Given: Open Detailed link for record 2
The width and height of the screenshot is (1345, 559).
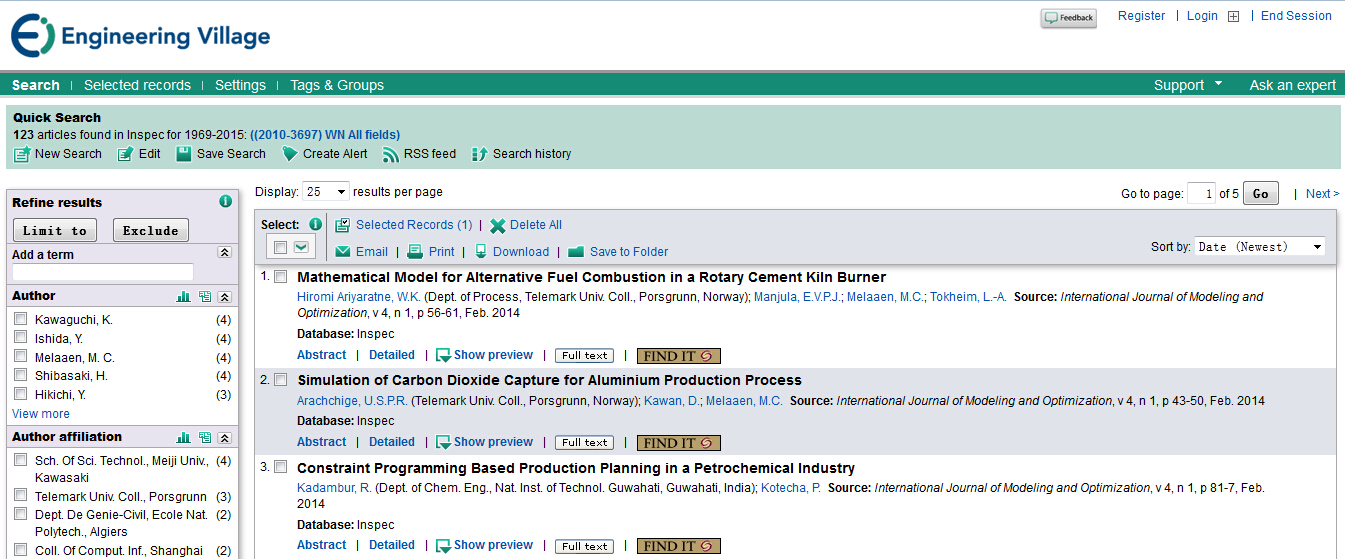Looking at the screenshot, I should pyautogui.click(x=392, y=442).
